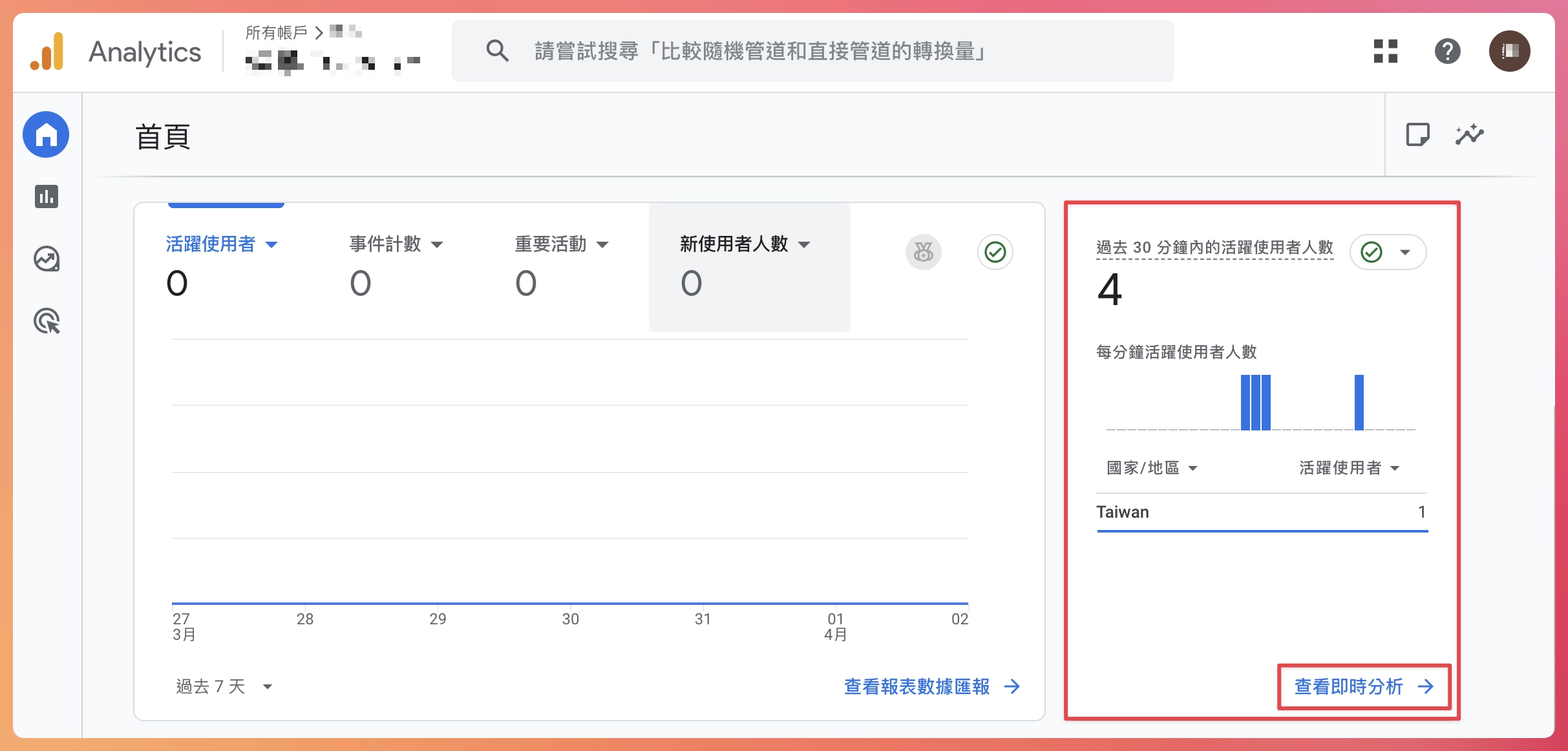Open the Home page from the sidebar
Screen dimensions: 1568x751
coord(46,134)
